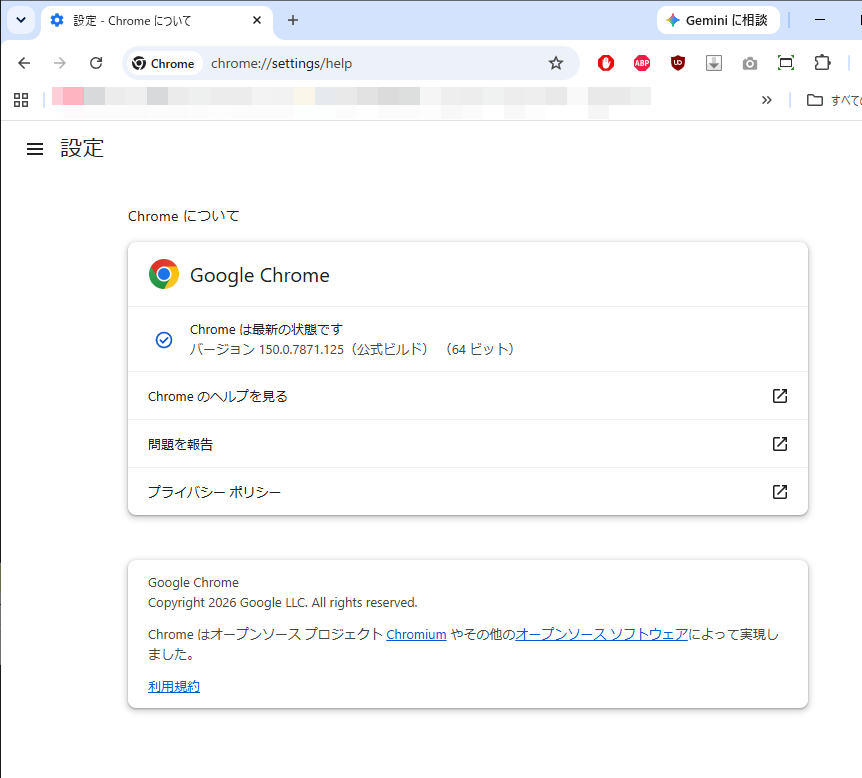Open the apps grid in bookmarks bar

pos(21,100)
